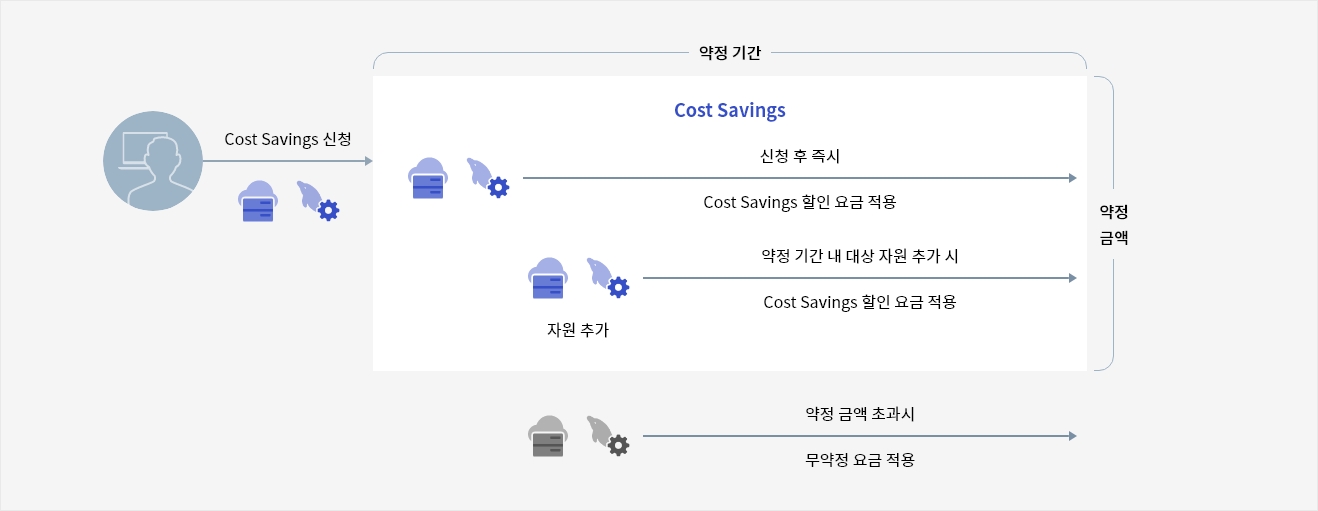Click the dolphin gear icon under Cost Savings 신청
The image size is (1318, 511).
pos(318,201)
